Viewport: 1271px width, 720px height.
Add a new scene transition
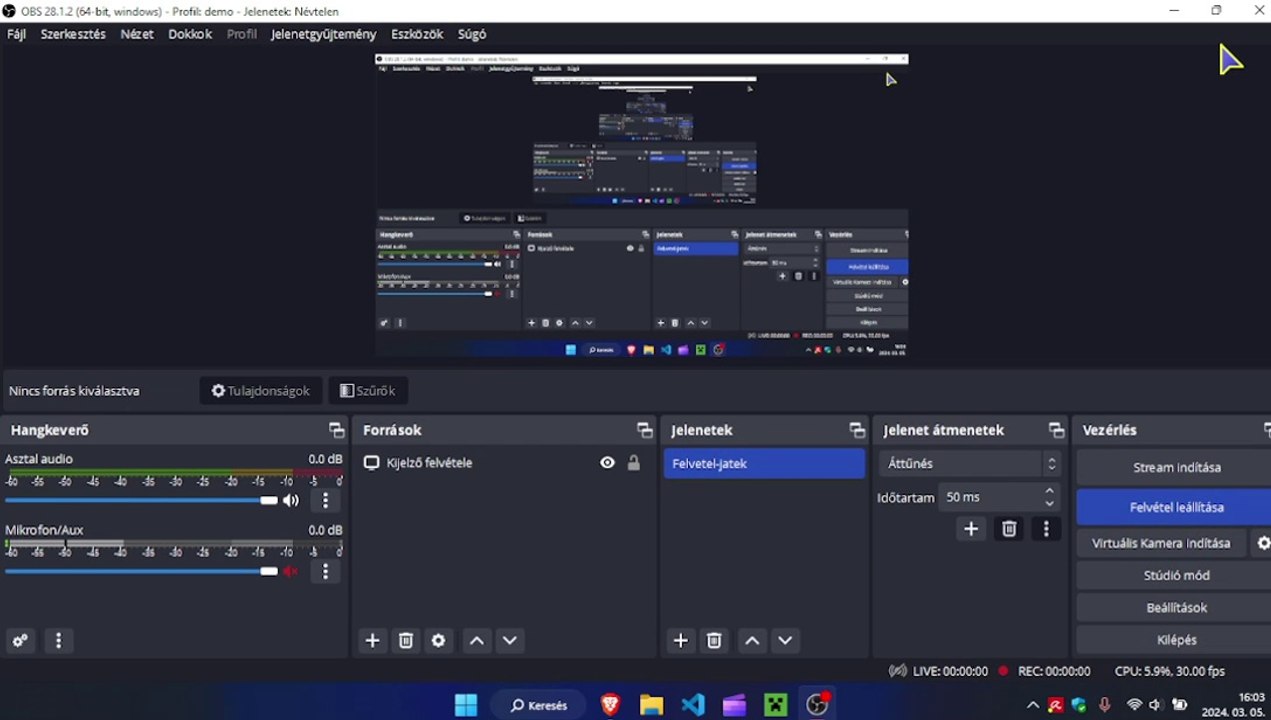(x=971, y=529)
